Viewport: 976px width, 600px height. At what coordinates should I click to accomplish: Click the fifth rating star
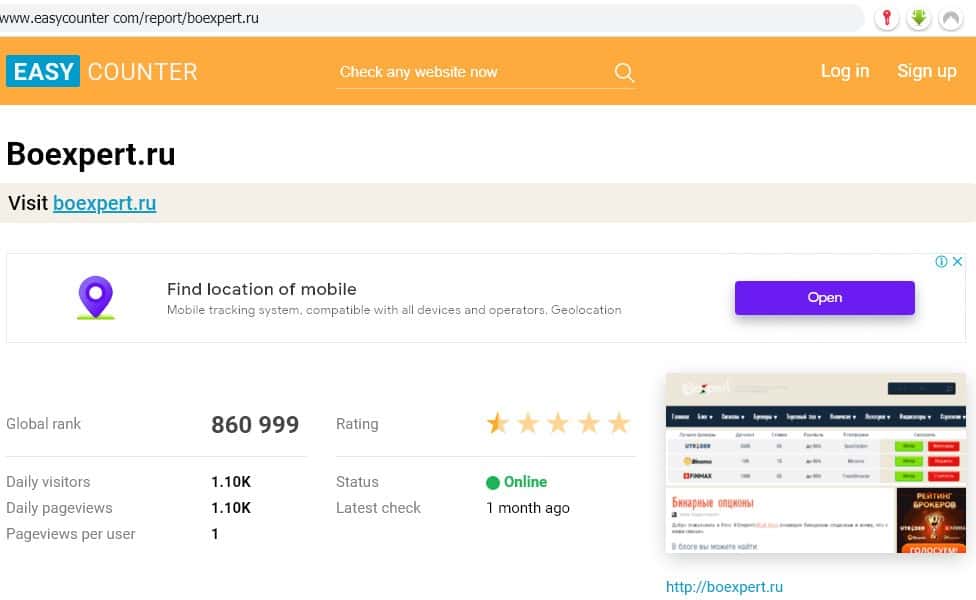(619, 423)
